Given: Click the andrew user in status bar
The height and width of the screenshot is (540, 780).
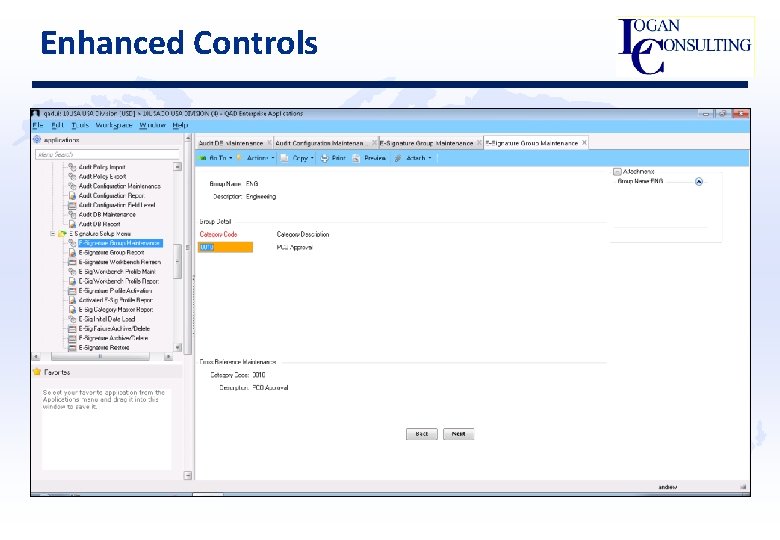Looking at the screenshot, I should click(x=668, y=487).
